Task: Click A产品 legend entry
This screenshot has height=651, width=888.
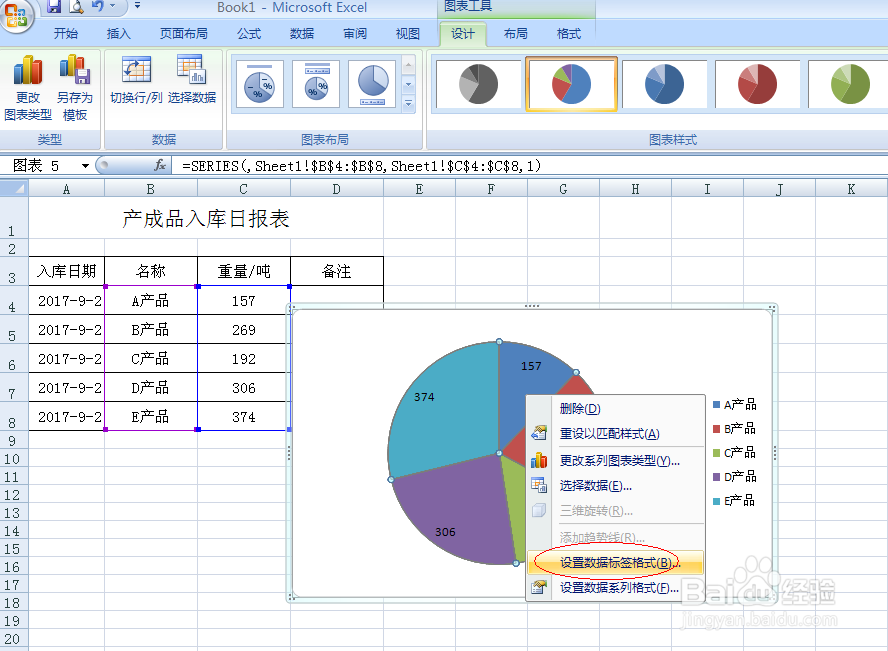Action: click(735, 404)
